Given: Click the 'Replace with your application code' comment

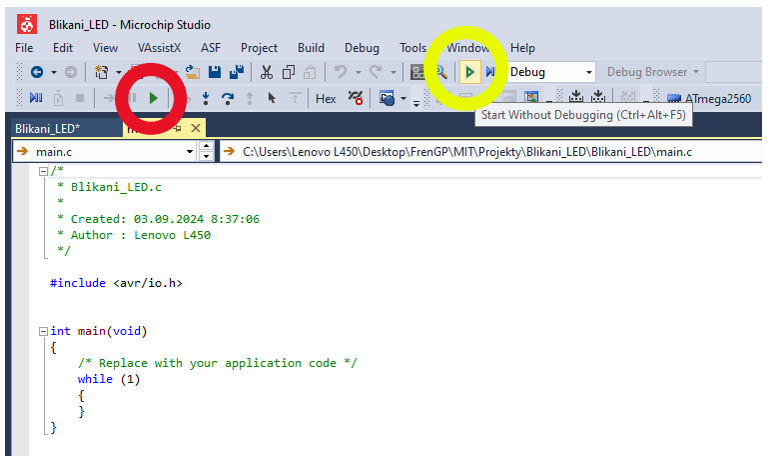Looking at the screenshot, I should pyautogui.click(x=217, y=363).
